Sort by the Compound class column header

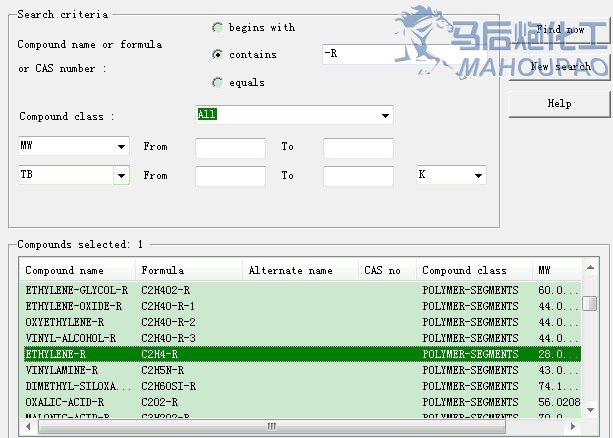[475, 270]
